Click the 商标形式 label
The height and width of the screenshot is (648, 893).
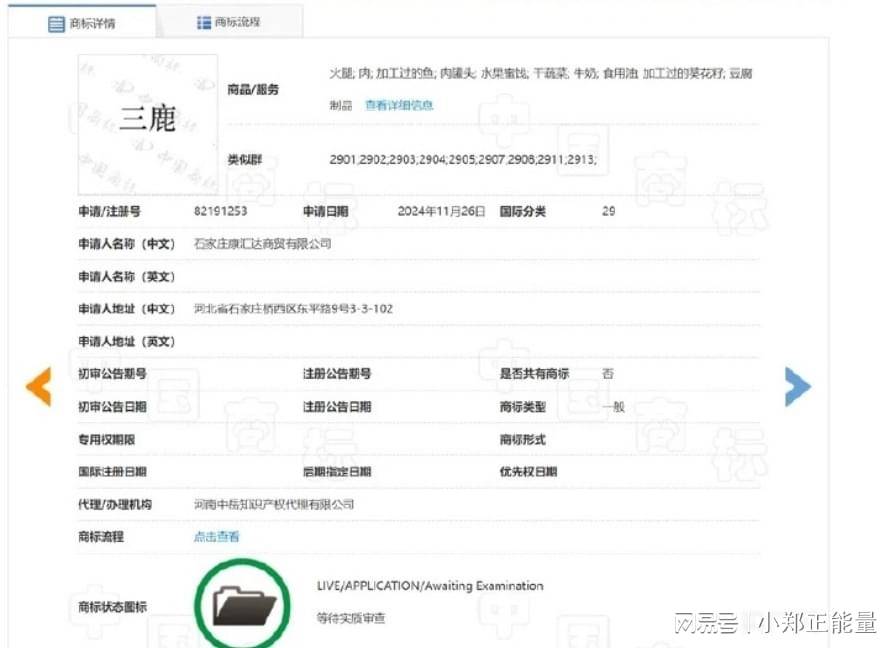(x=522, y=439)
